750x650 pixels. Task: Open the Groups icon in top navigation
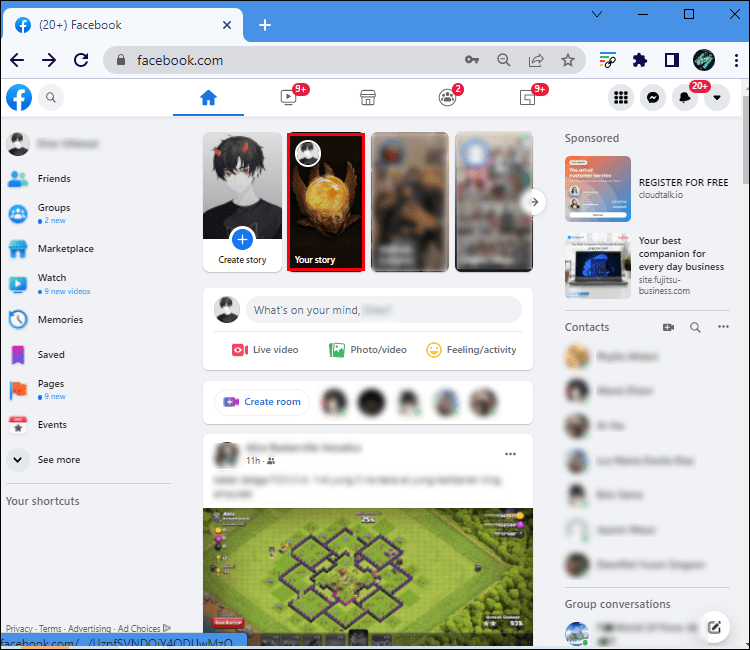[x=447, y=97]
